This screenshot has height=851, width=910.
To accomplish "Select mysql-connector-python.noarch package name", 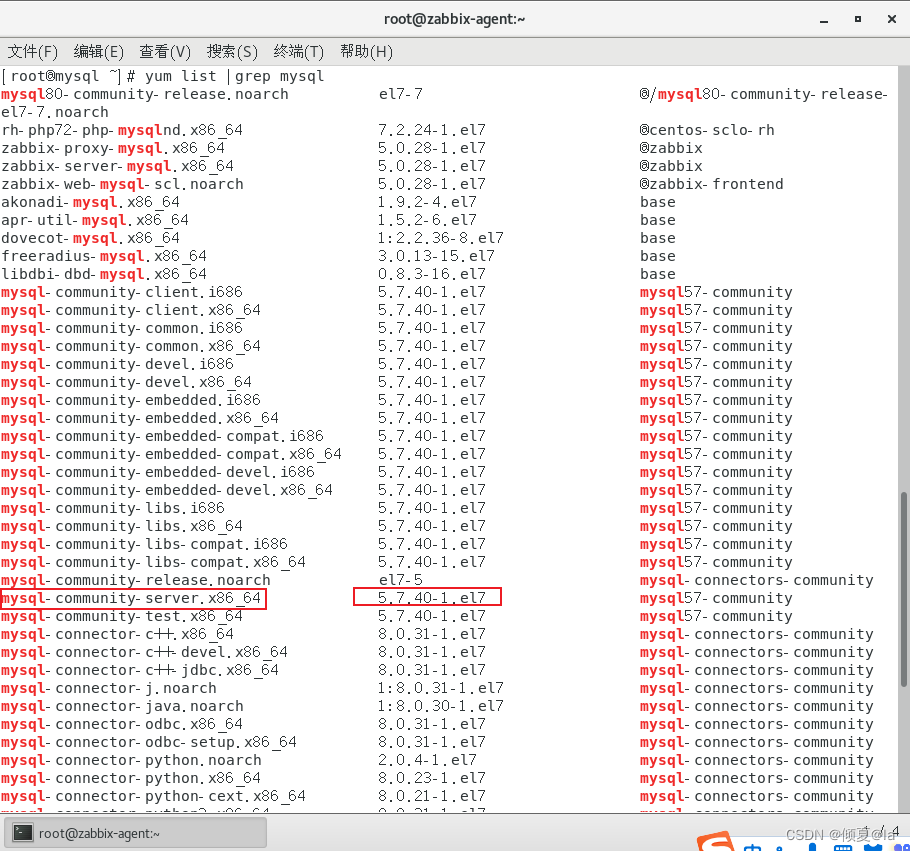I will coord(131,760).
